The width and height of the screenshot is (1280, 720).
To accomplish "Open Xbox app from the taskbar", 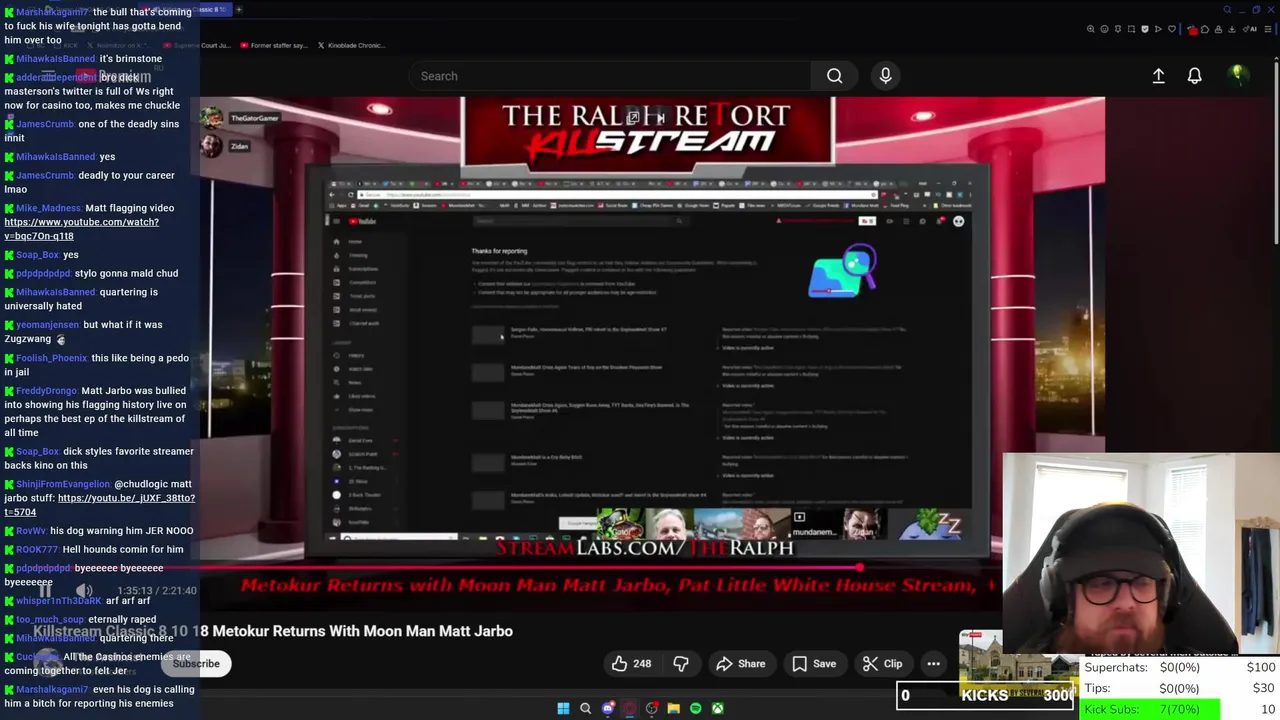I will [x=717, y=708].
